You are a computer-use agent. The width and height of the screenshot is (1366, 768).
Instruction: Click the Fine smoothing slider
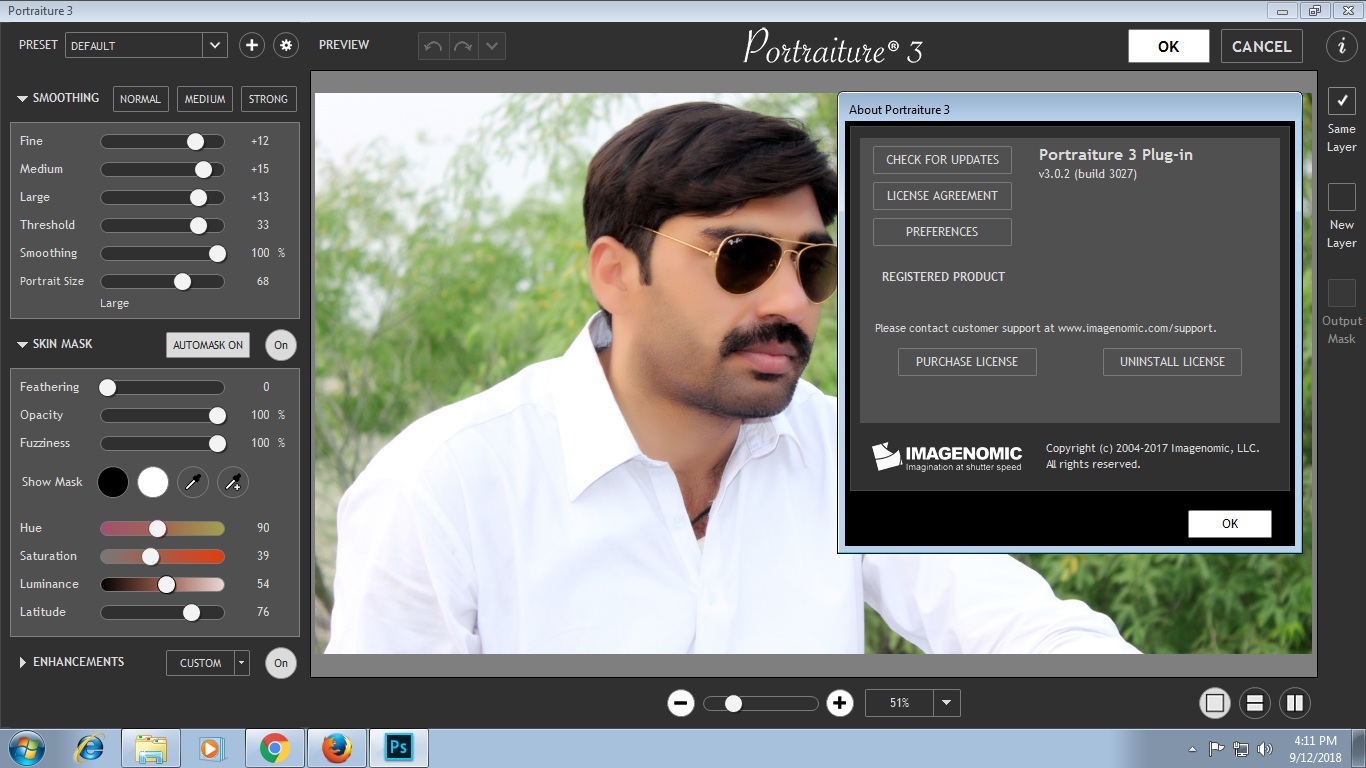click(x=162, y=142)
